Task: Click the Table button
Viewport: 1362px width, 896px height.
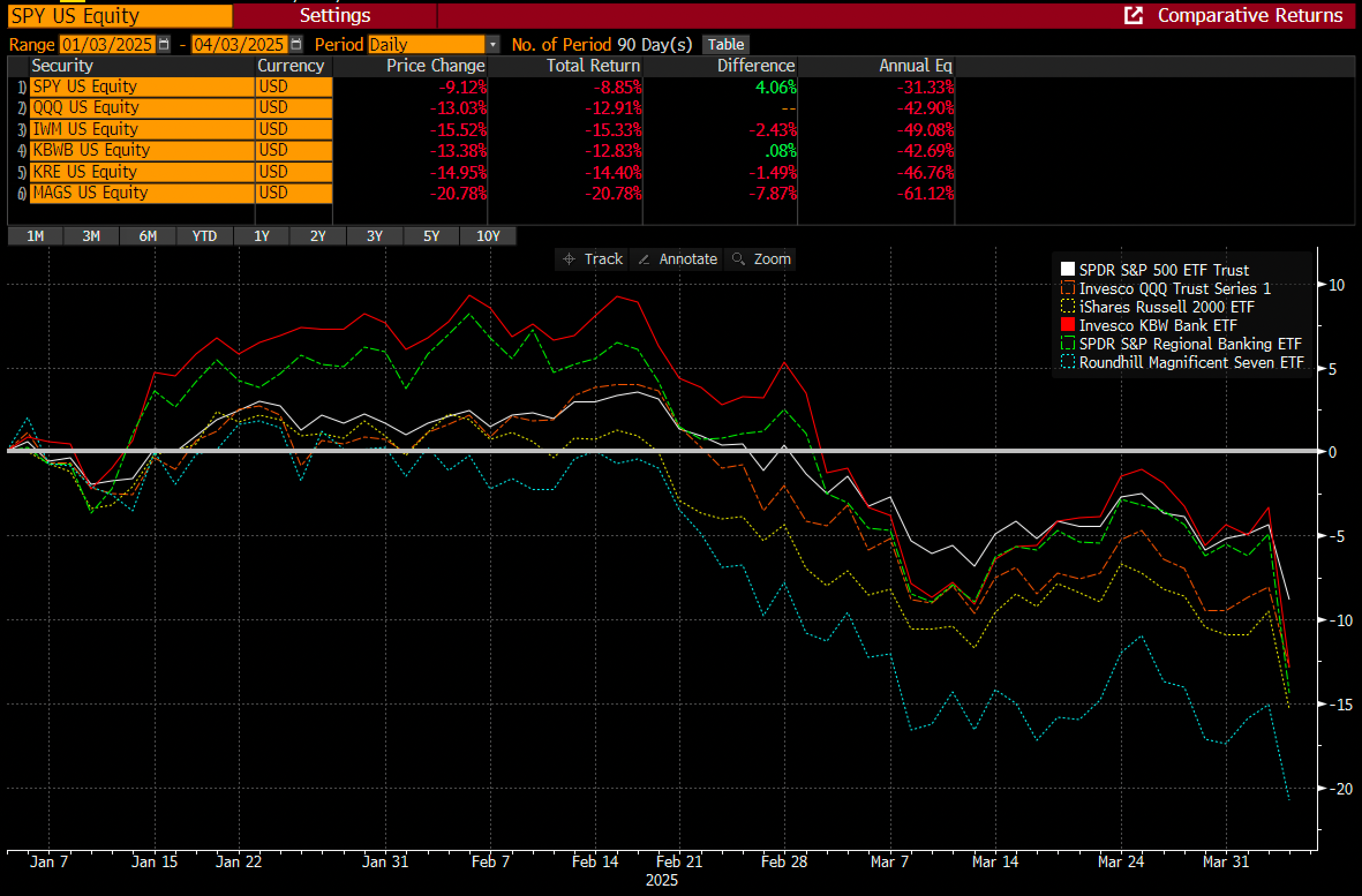Action: [x=725, y=44]
